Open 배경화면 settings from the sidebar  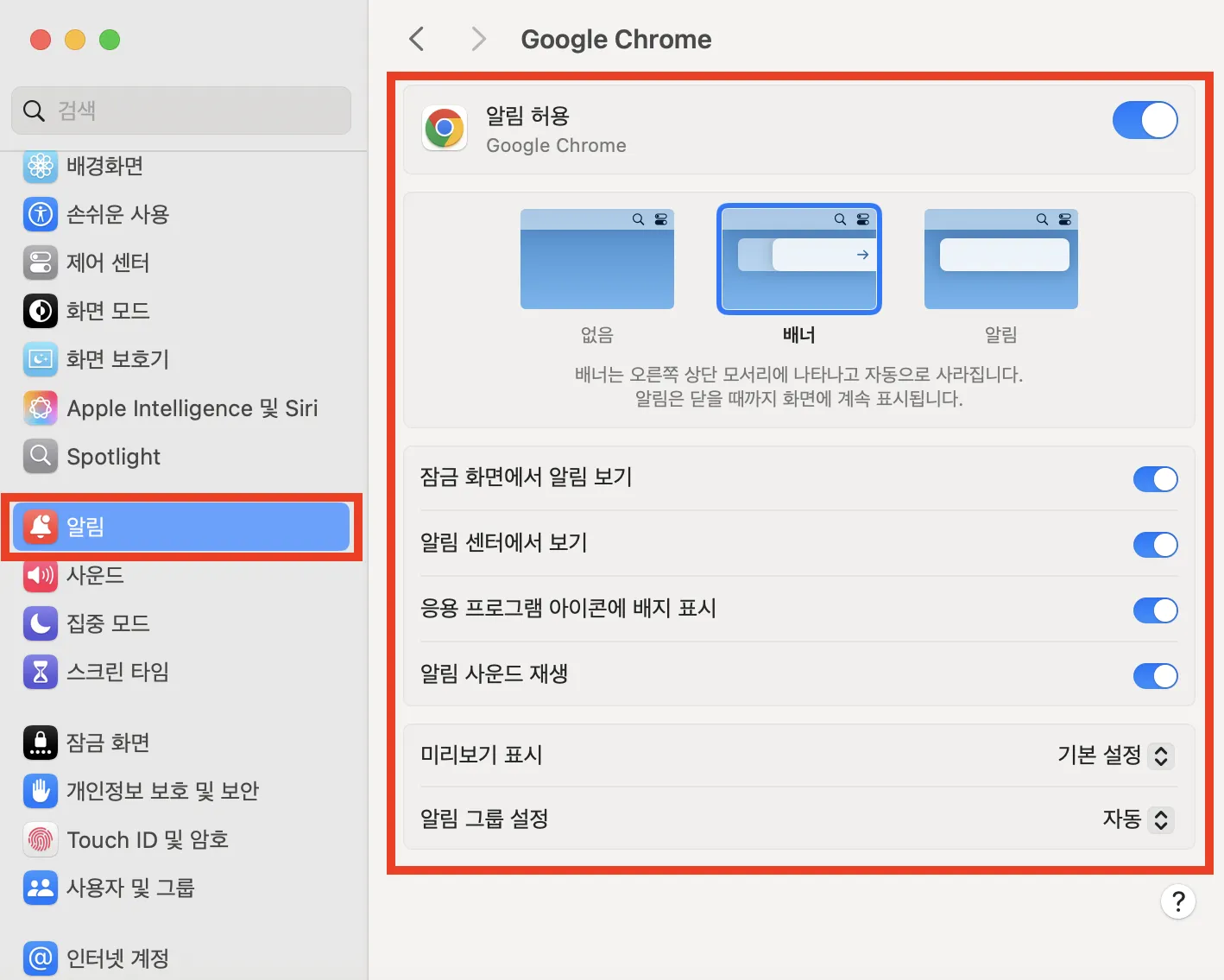click(x=181, y=166)
